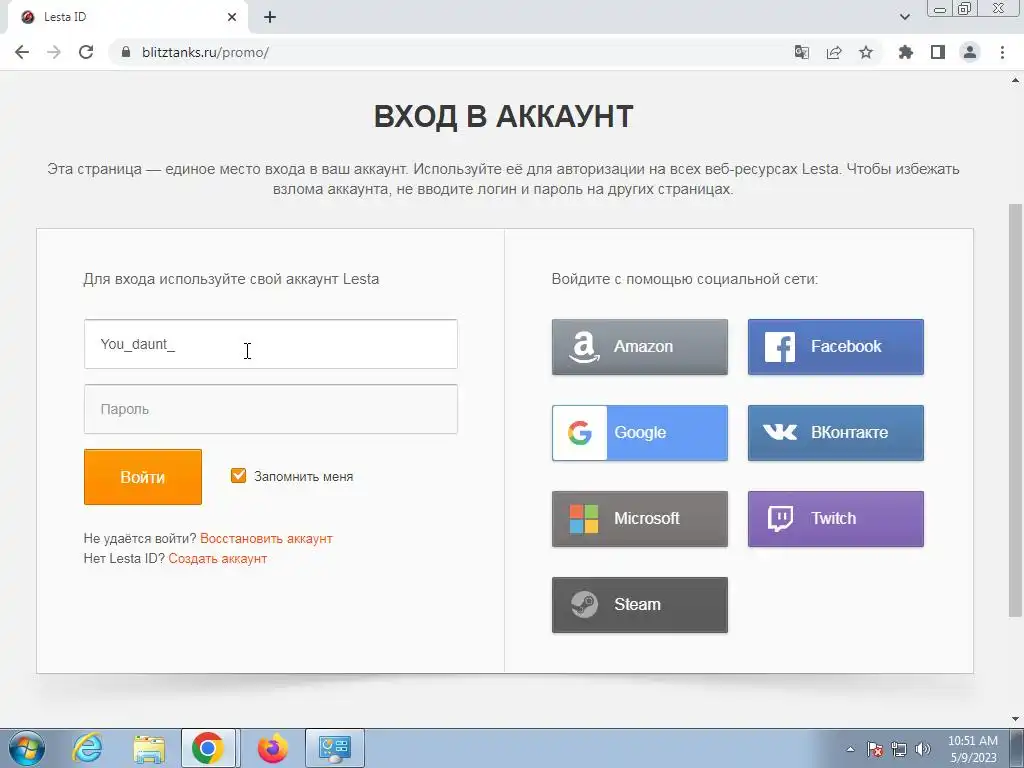This screenshot has height=768, width=1024.
Task: Click the orange Войти button
Action: point(142,477)
